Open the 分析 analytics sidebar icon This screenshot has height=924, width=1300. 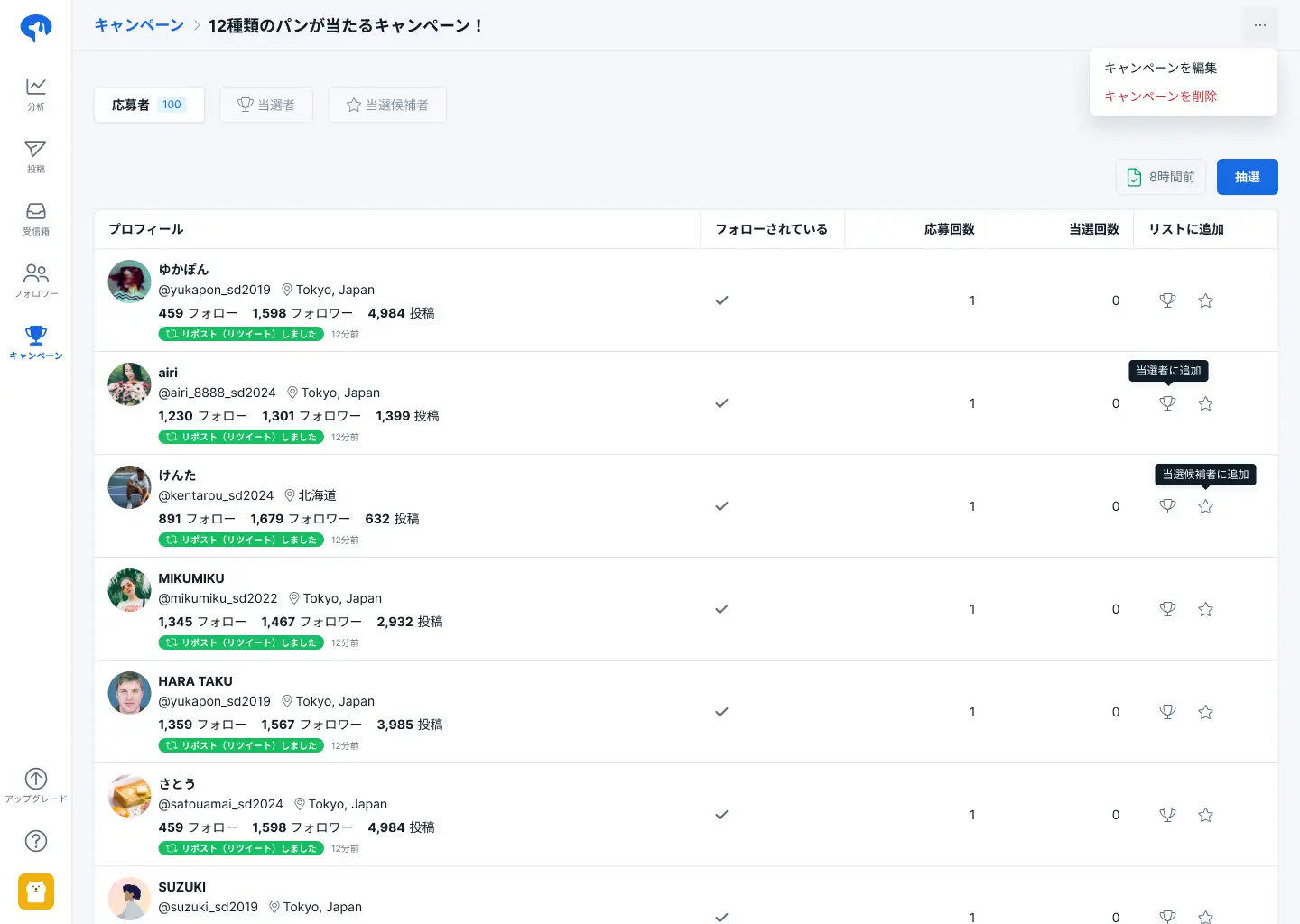click(x=36, y=93)
